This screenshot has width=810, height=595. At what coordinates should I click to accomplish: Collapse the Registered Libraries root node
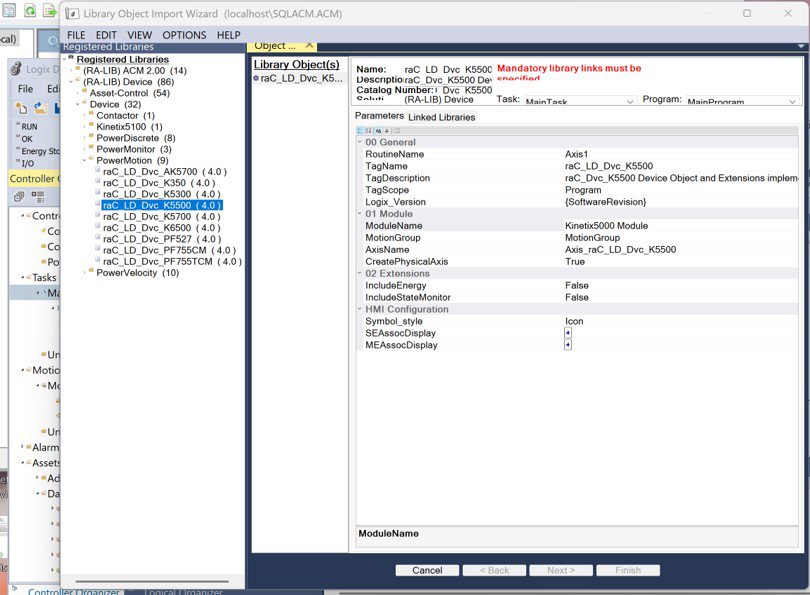[65, 59]
